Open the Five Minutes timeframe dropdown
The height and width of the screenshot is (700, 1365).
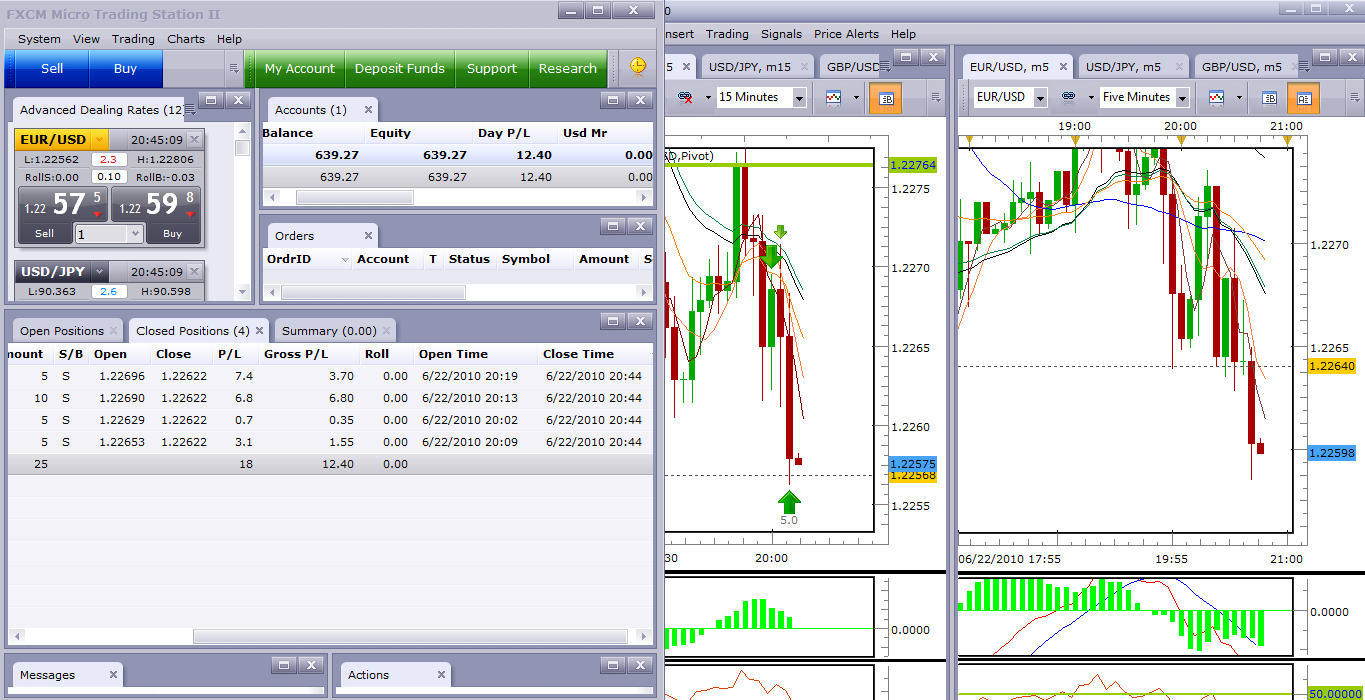click(1182, 97)
